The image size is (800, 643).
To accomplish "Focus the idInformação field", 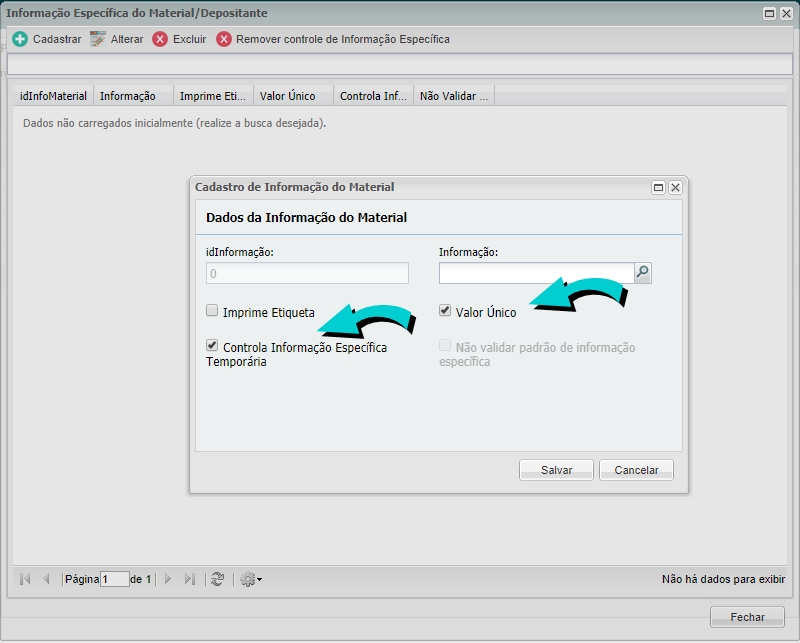I will (307, 273).
